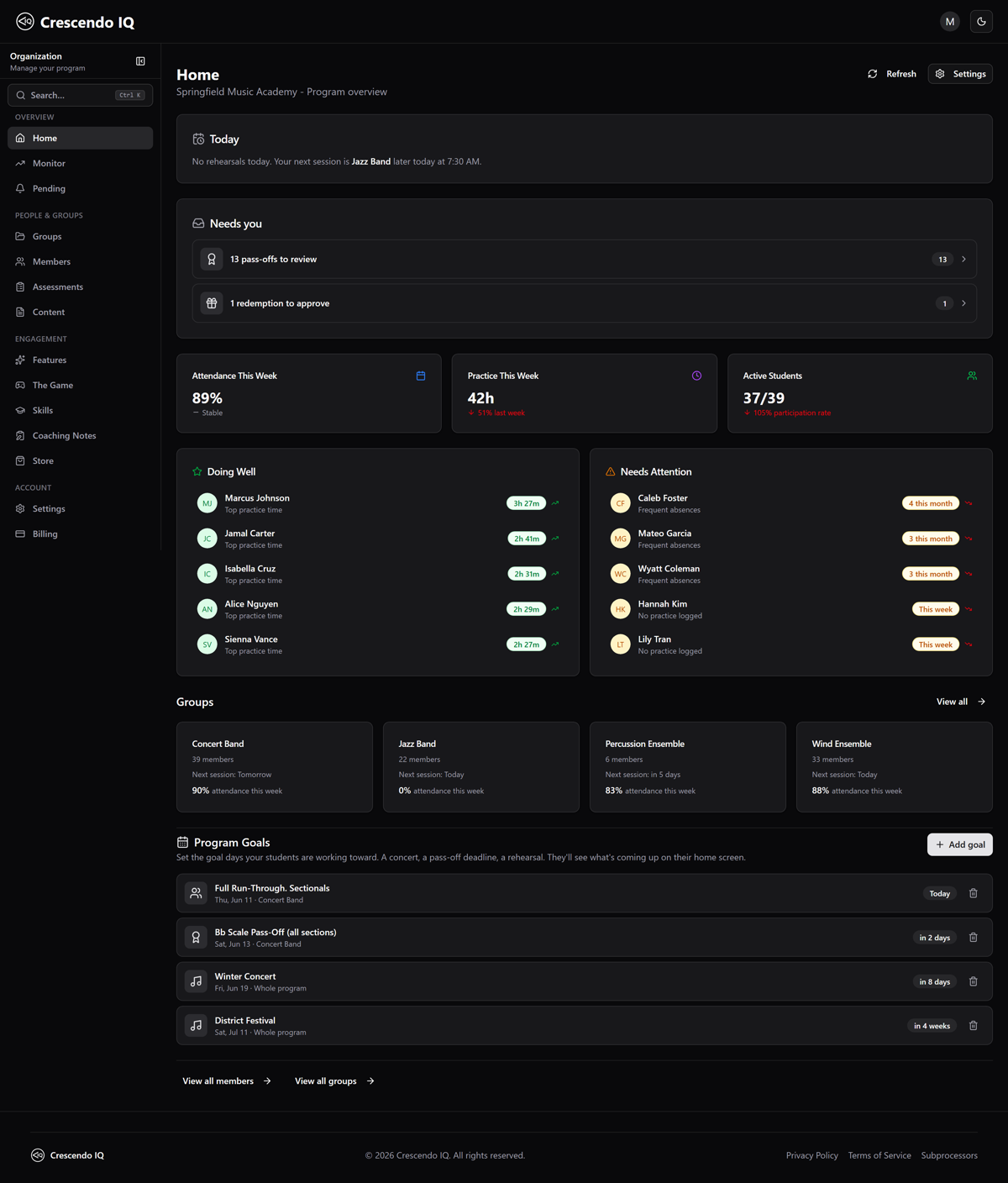Click the Refresh button
Screen dimensions: 1008x1183
[892, 74]
